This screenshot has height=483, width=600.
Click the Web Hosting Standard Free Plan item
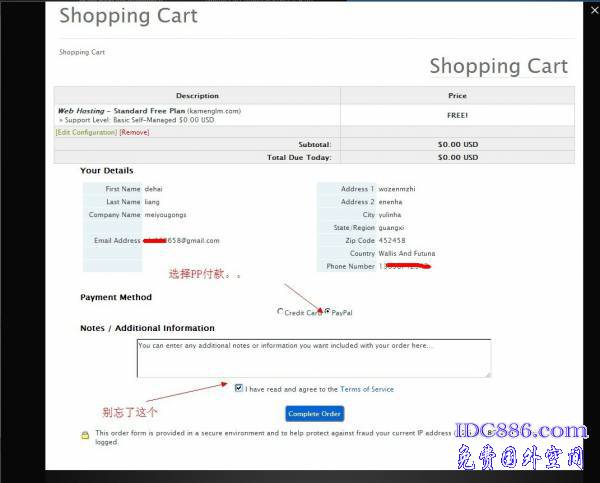(x=148, y=111)
